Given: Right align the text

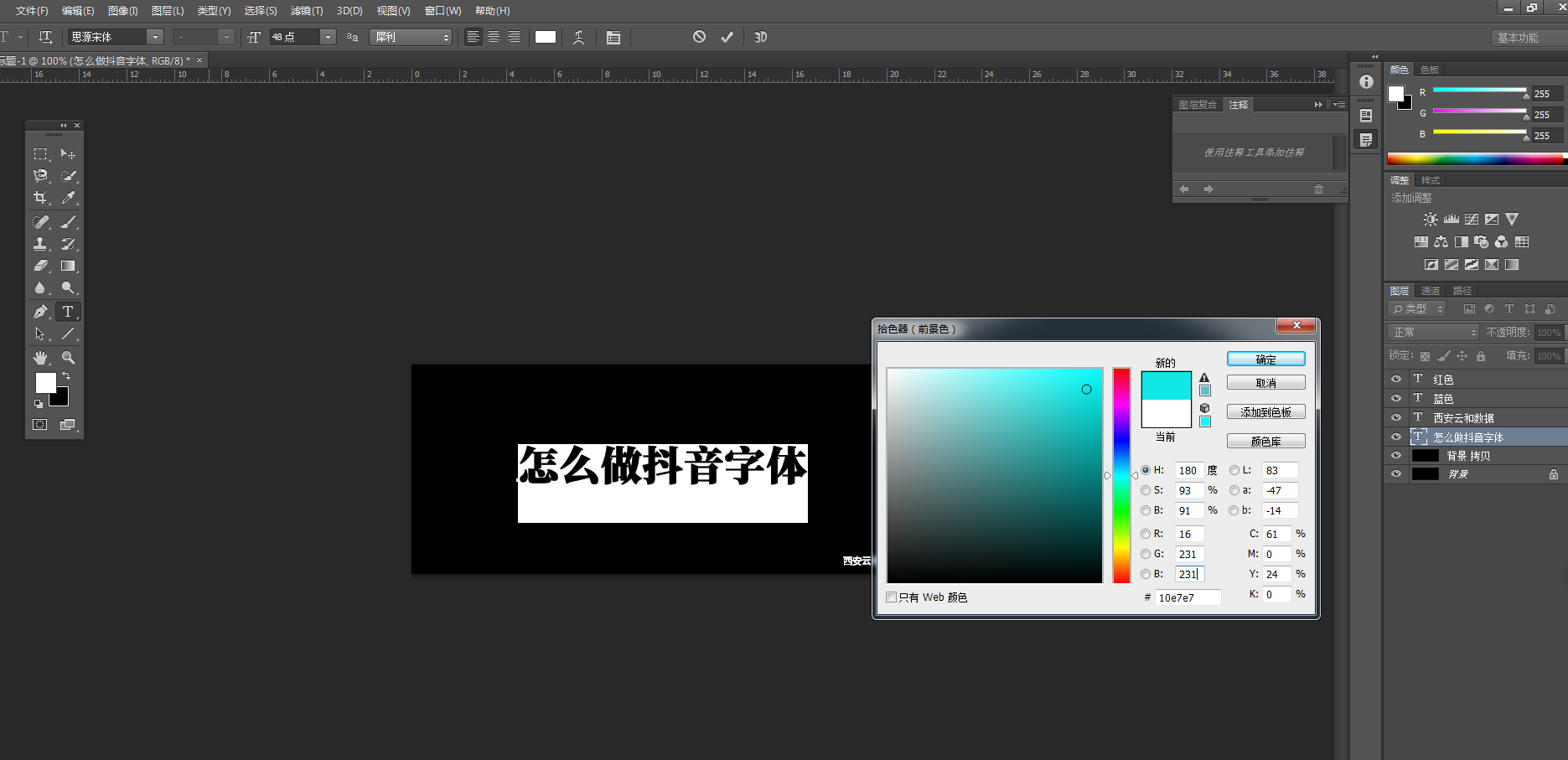Looking at the screenshot, I should [514, 37].
